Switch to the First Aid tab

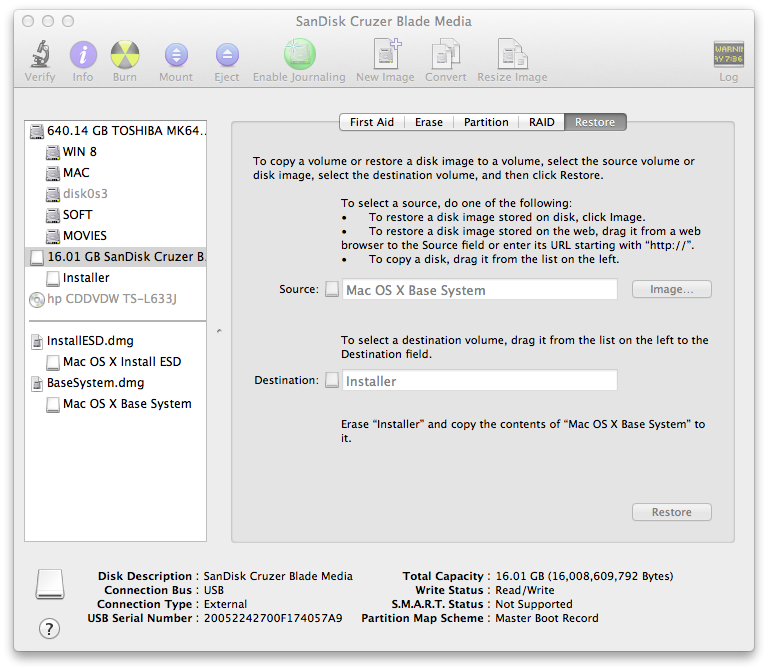(x=372, y=122)
